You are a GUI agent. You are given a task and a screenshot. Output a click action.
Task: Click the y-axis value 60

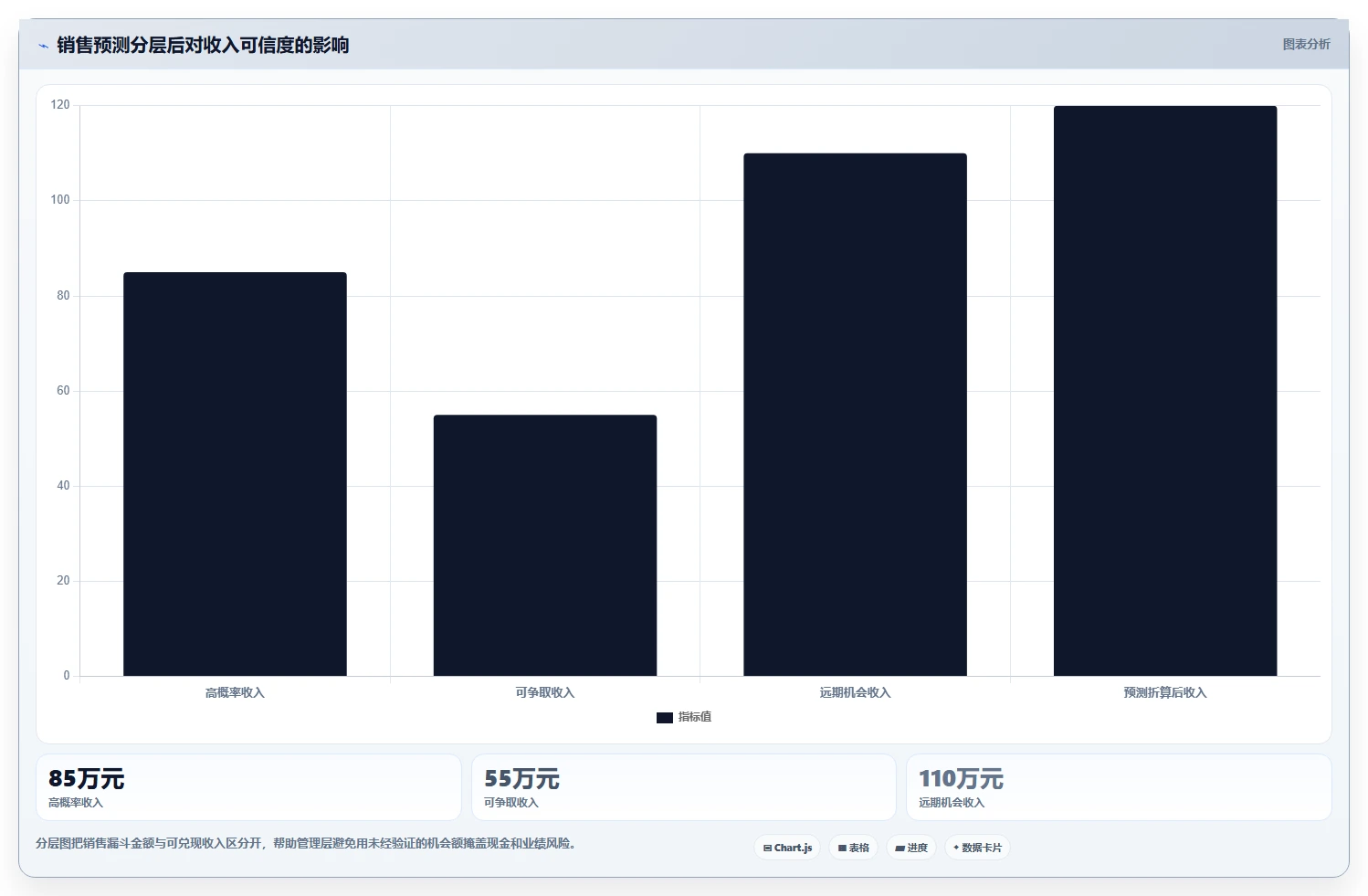tap(63, 391)
